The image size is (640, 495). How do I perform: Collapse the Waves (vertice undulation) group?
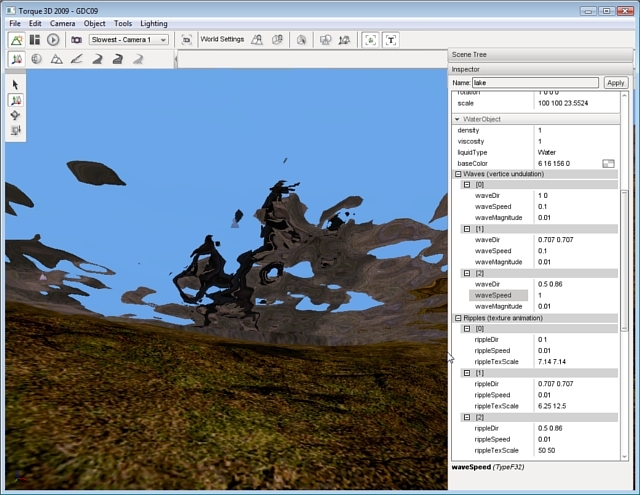point(458,174)
